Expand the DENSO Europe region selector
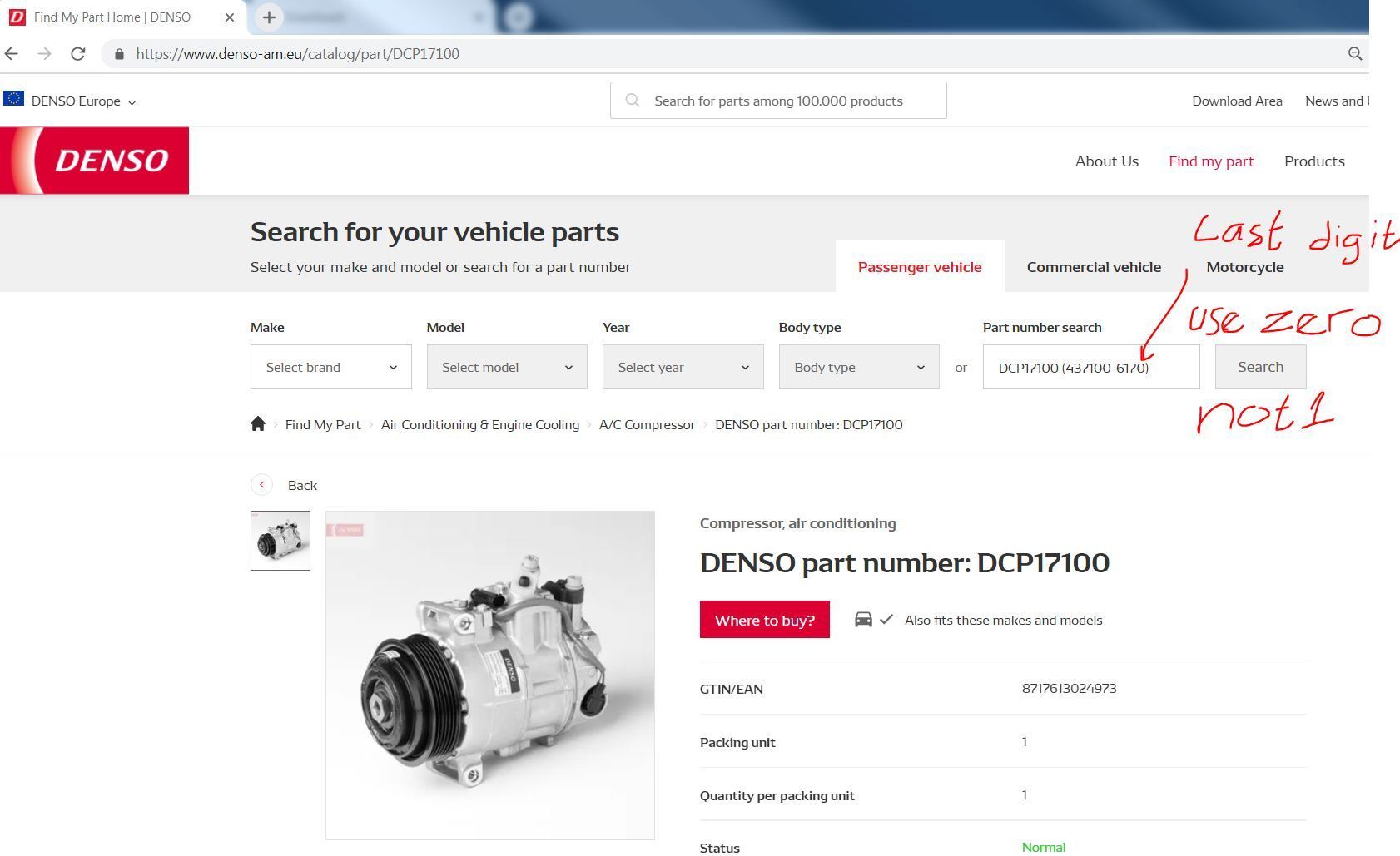The image size is (1400, 856). [x=70, y=101]
